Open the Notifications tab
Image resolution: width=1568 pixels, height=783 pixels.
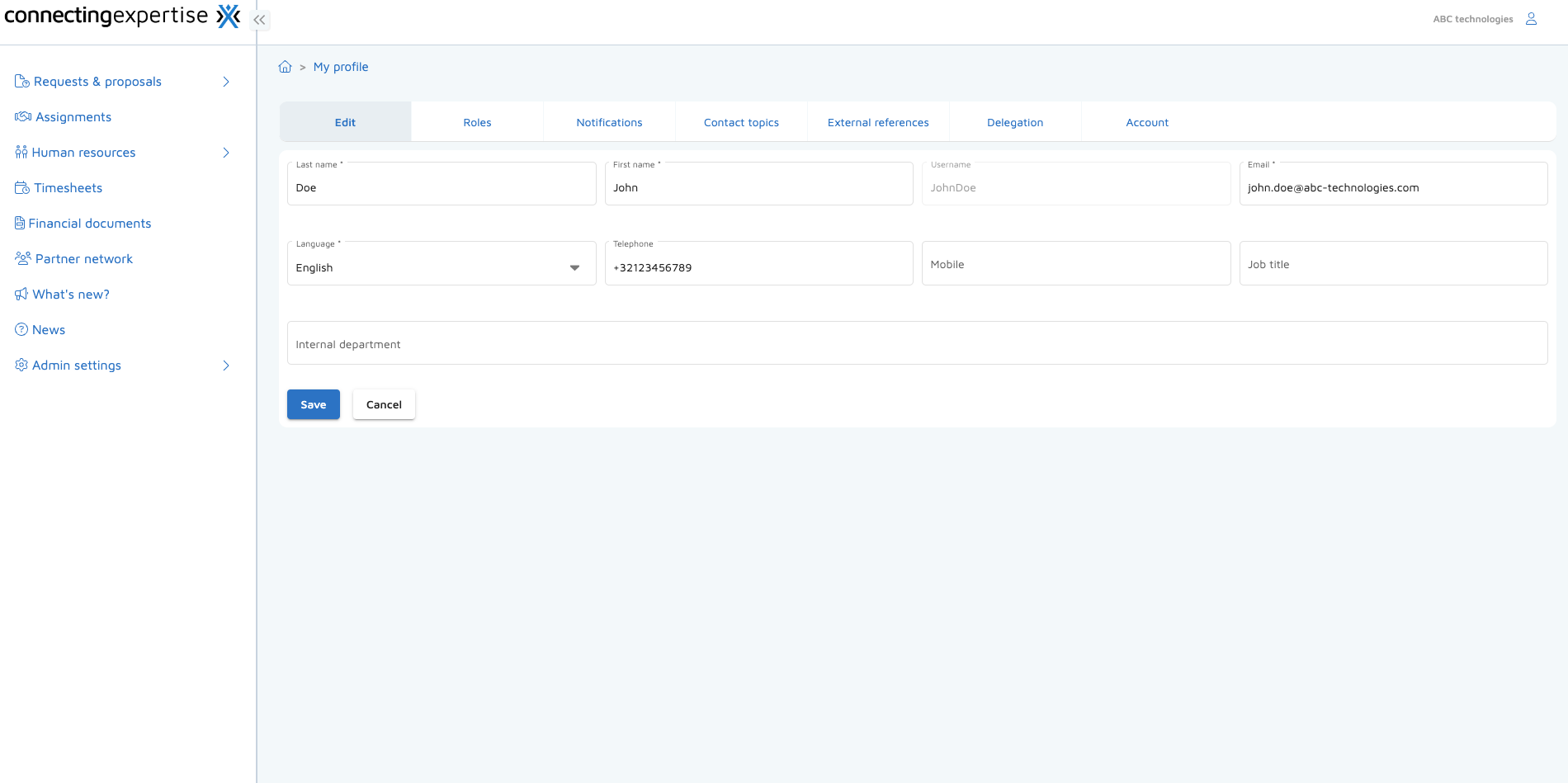(x=609, y=123)
